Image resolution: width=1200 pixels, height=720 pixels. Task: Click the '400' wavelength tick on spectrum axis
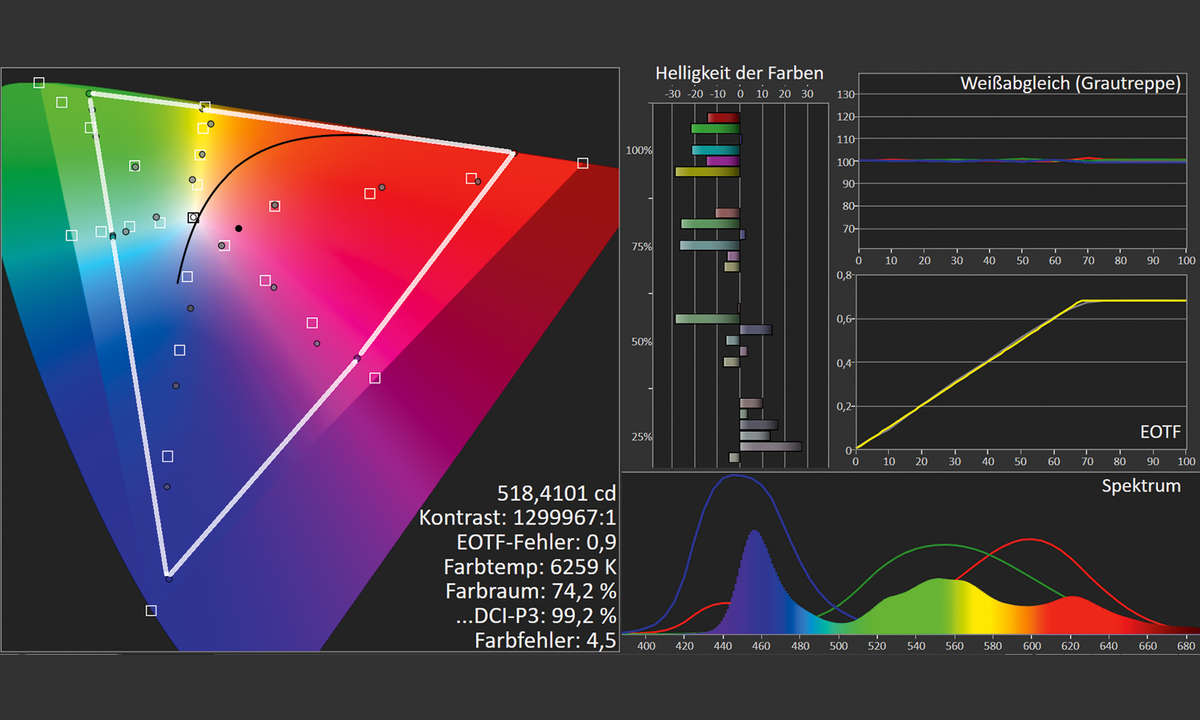646,646
